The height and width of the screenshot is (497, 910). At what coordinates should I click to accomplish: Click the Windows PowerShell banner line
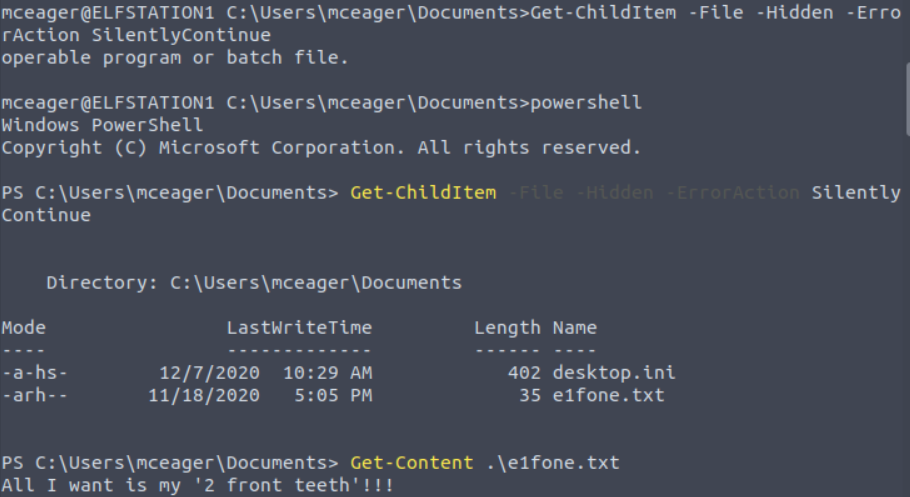pyautogui.click(x=102, y=125)
